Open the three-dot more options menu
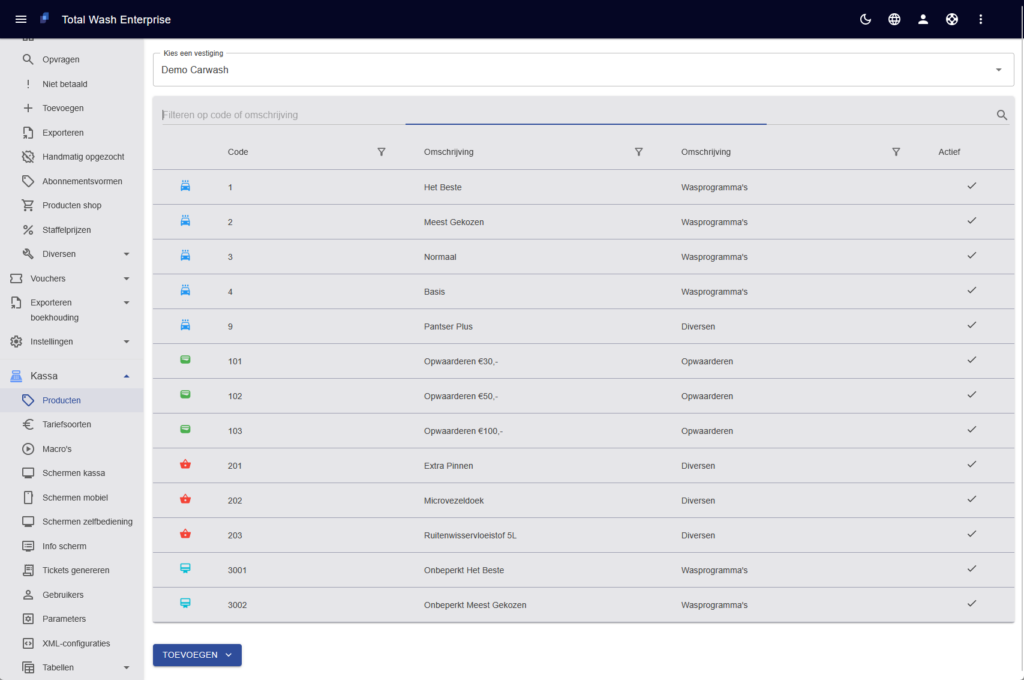This screenshot has width=1024, height=680. (981, 19)
